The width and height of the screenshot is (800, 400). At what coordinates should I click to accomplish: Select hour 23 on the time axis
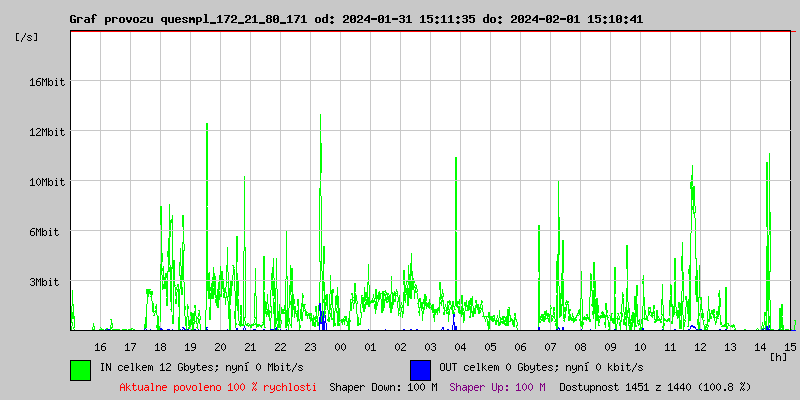point(310,346)
